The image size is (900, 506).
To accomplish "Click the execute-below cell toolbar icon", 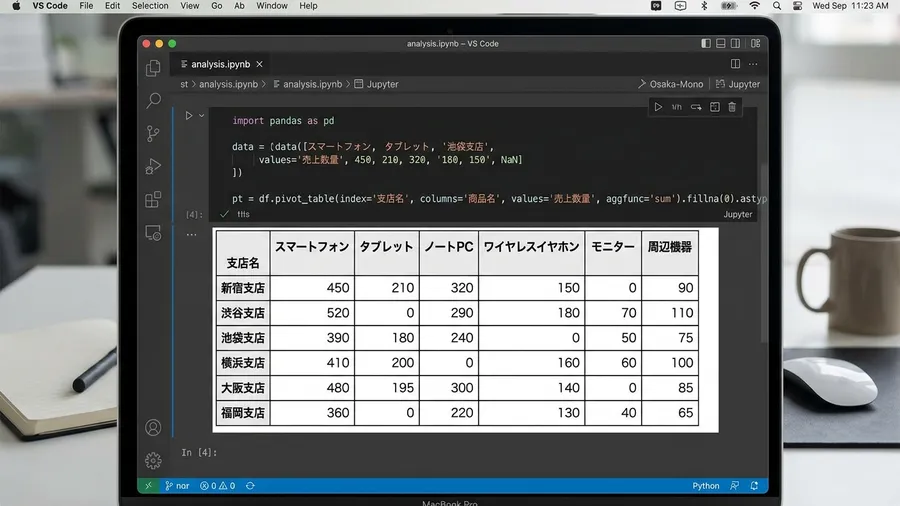I will click(696, 107).
